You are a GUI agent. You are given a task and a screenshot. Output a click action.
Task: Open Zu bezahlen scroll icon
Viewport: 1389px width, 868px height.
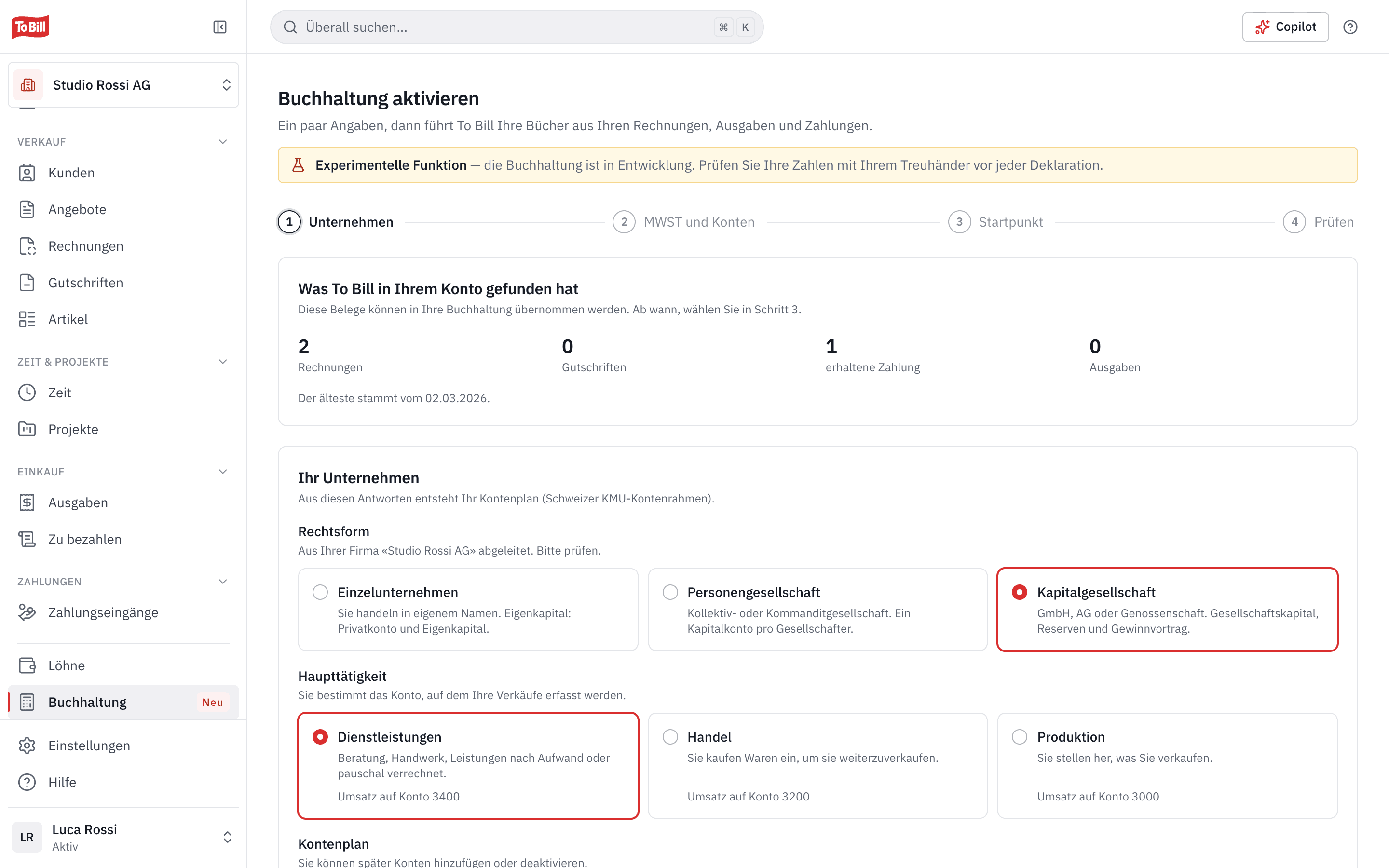(27, 540)
